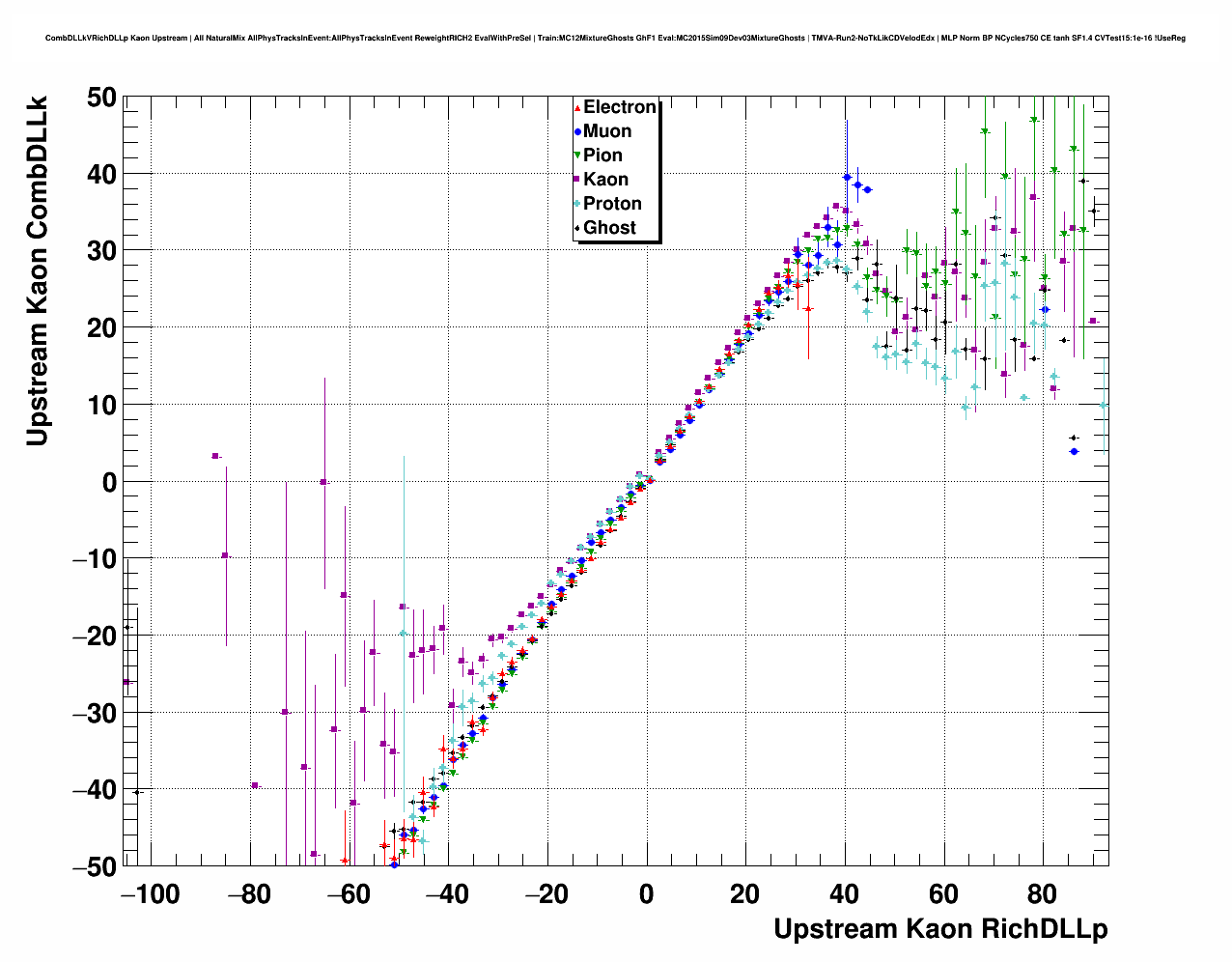Select the green Pion triangle legend marker
Screen dimensions: 1232x962
[577, 156]
